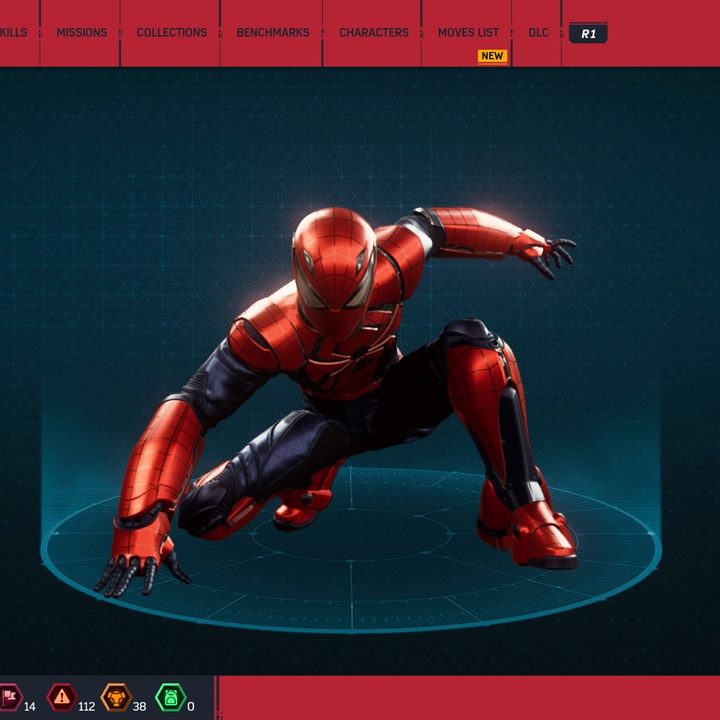
Task: Open the Missions tab
Action: click(82, 33)
